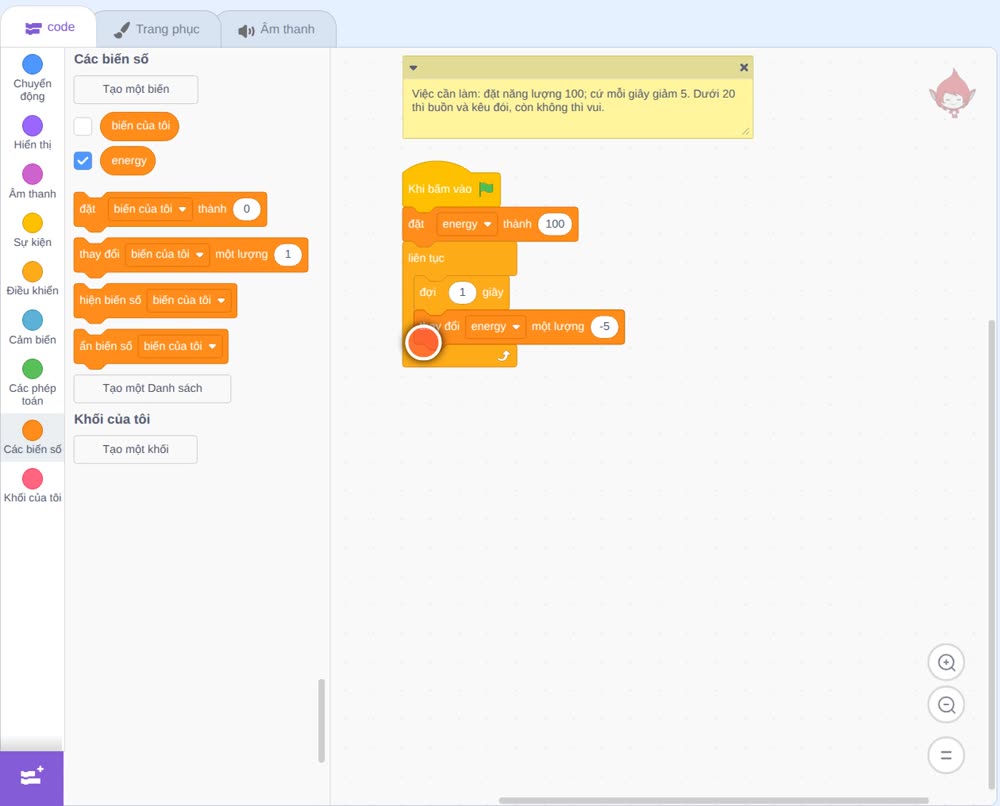Collapse the yellow comment note arrow
This screenshot has height=806, width=1000.
click(413, 68)
